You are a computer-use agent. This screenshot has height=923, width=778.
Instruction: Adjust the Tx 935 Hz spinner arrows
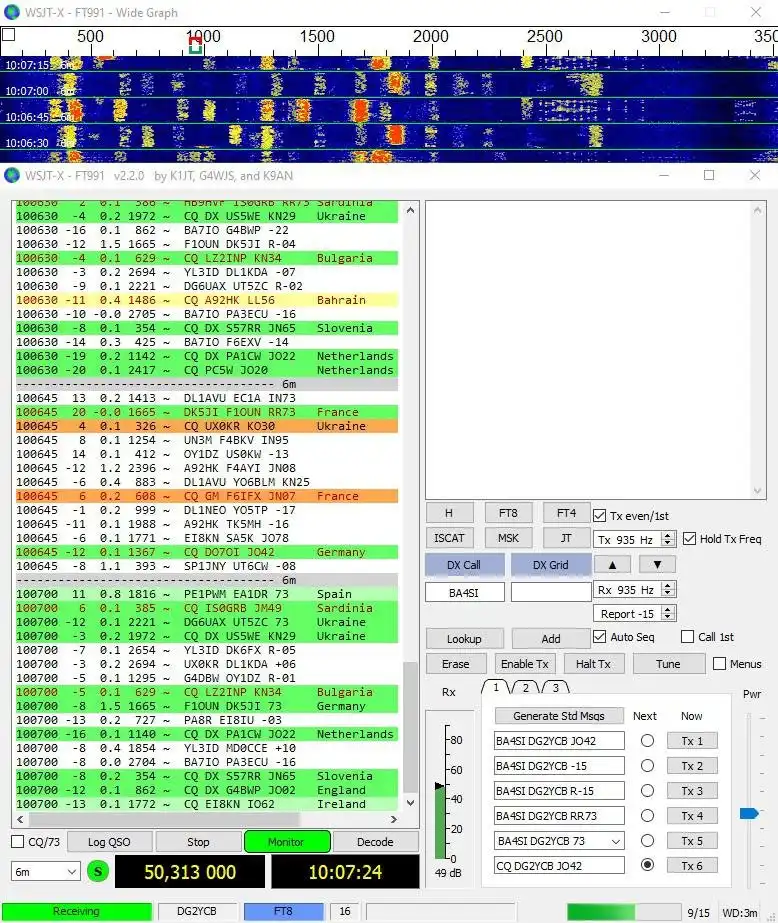click(667, 539)
